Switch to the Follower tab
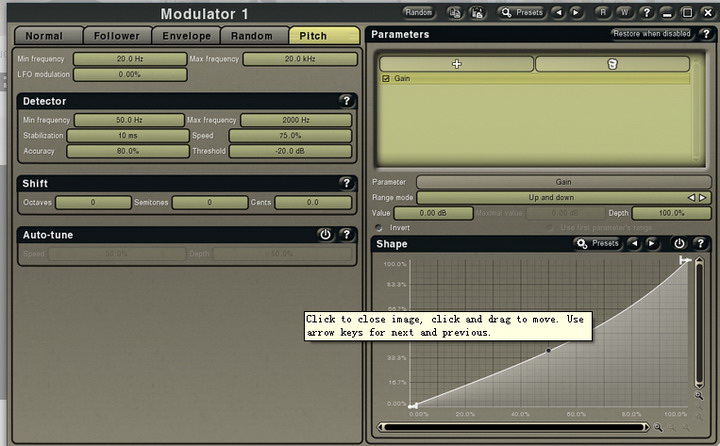The width and height of the screenshot is (720, 446). pos(117,36)
